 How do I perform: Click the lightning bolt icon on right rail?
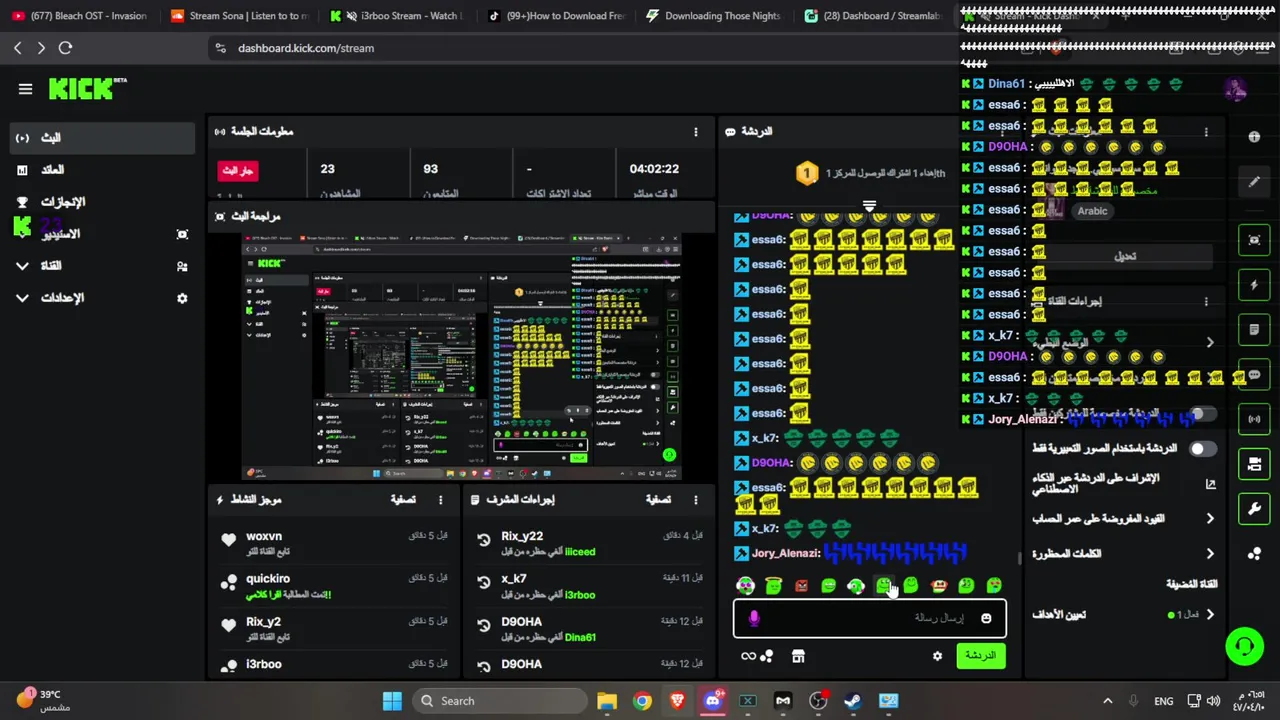pos(1254,285)
